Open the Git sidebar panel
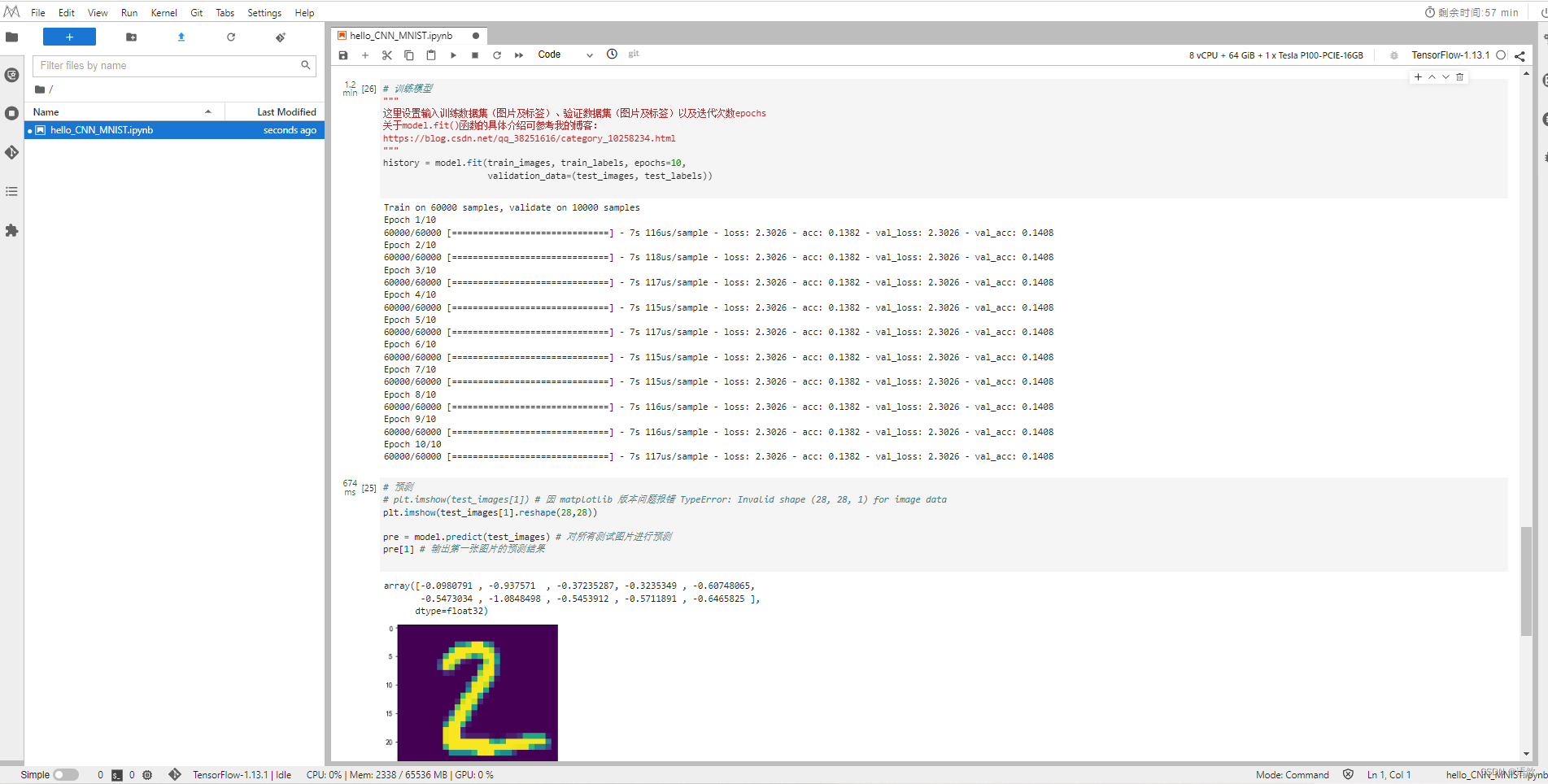Viewport: 1548px width, 784px height. click(11, 152)
